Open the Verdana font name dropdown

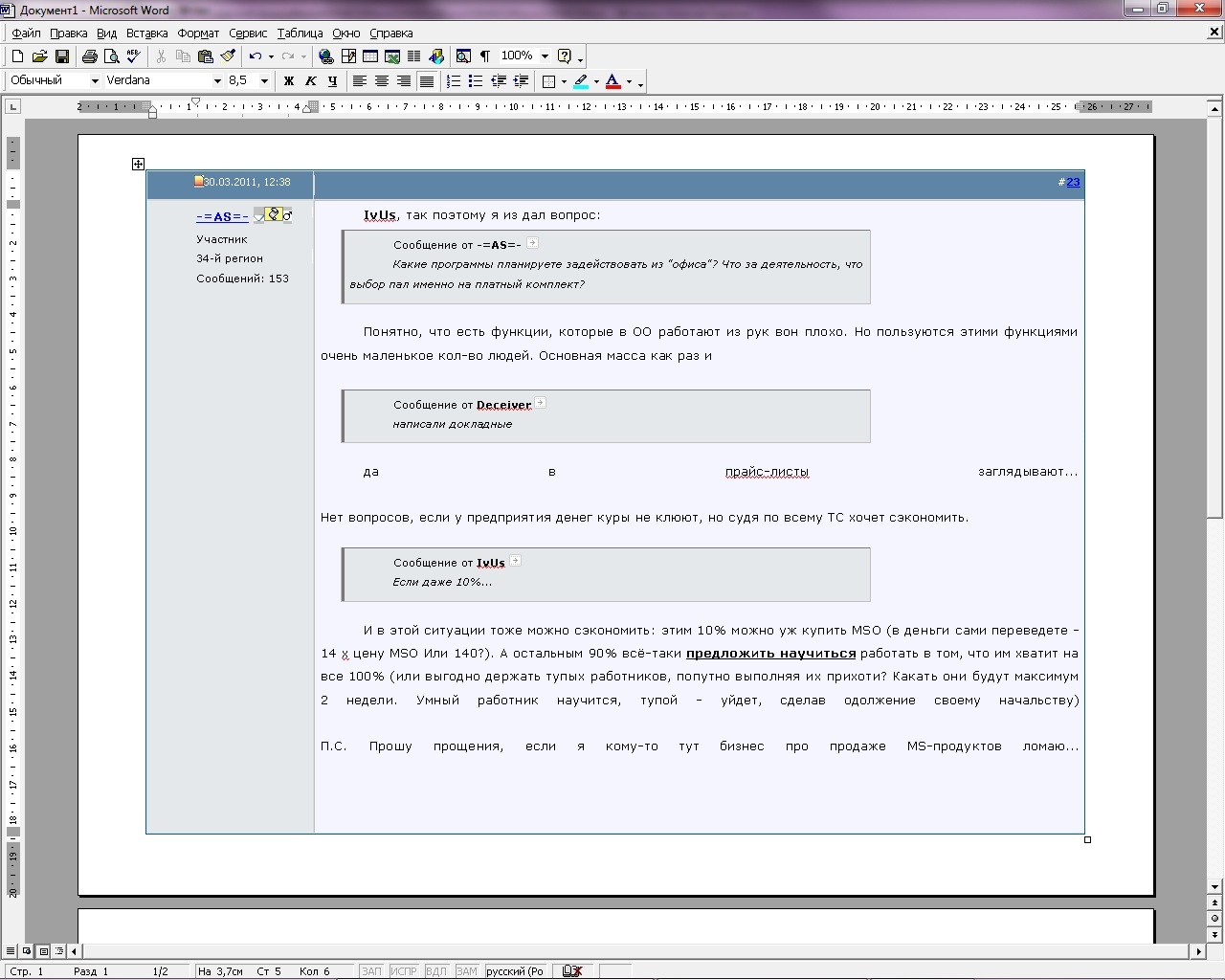pyautogui.click(x=217, y=81)
